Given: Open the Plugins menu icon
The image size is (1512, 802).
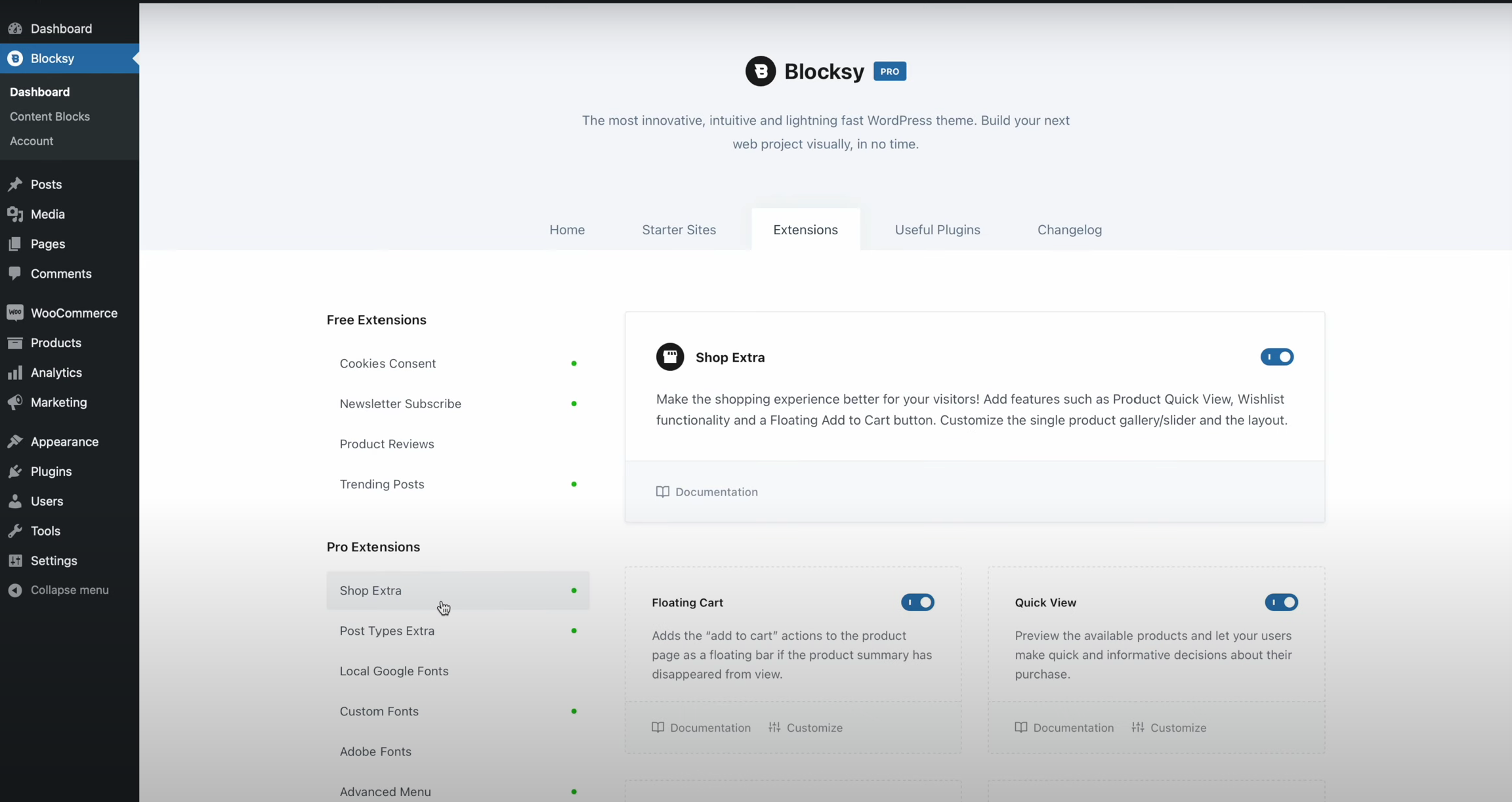Looking at the screenshot, I should [x=15, y=471].
